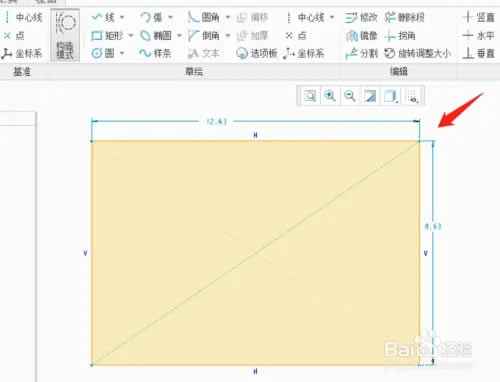Click the Repaint graphics icon

click(370, 96)
